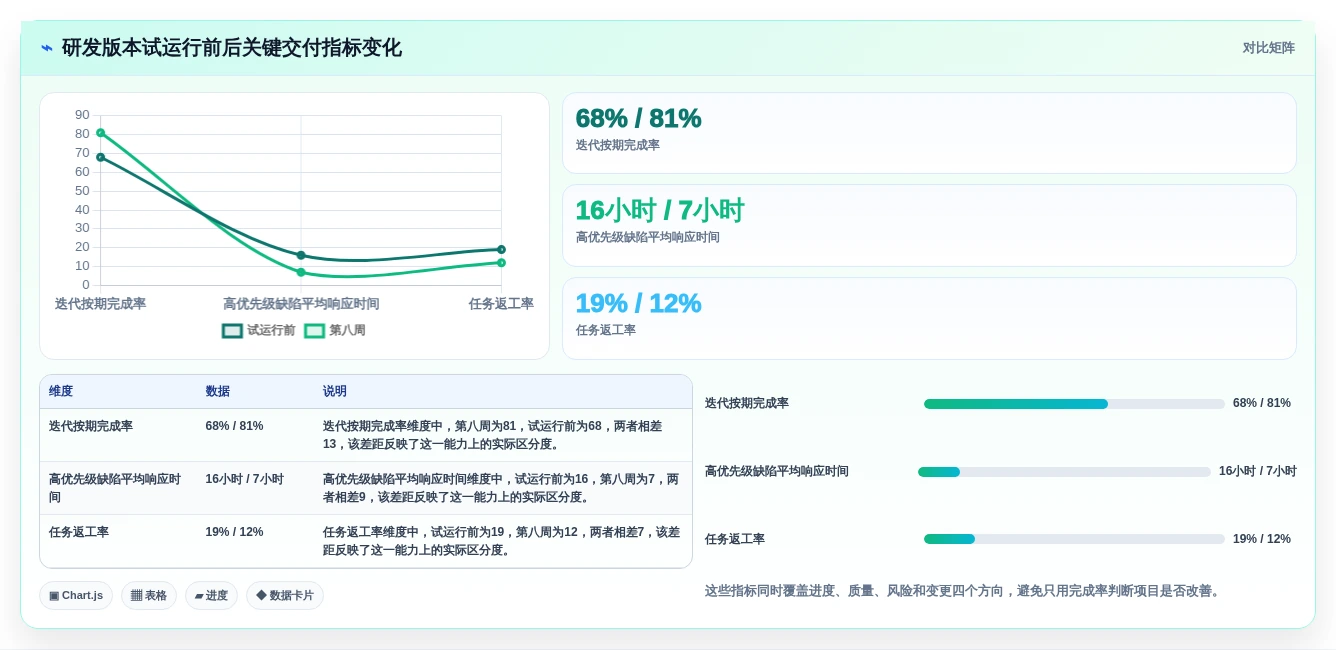
Task: Click the 迭代按期完成率 progress bar
Action: [1074, 404]
